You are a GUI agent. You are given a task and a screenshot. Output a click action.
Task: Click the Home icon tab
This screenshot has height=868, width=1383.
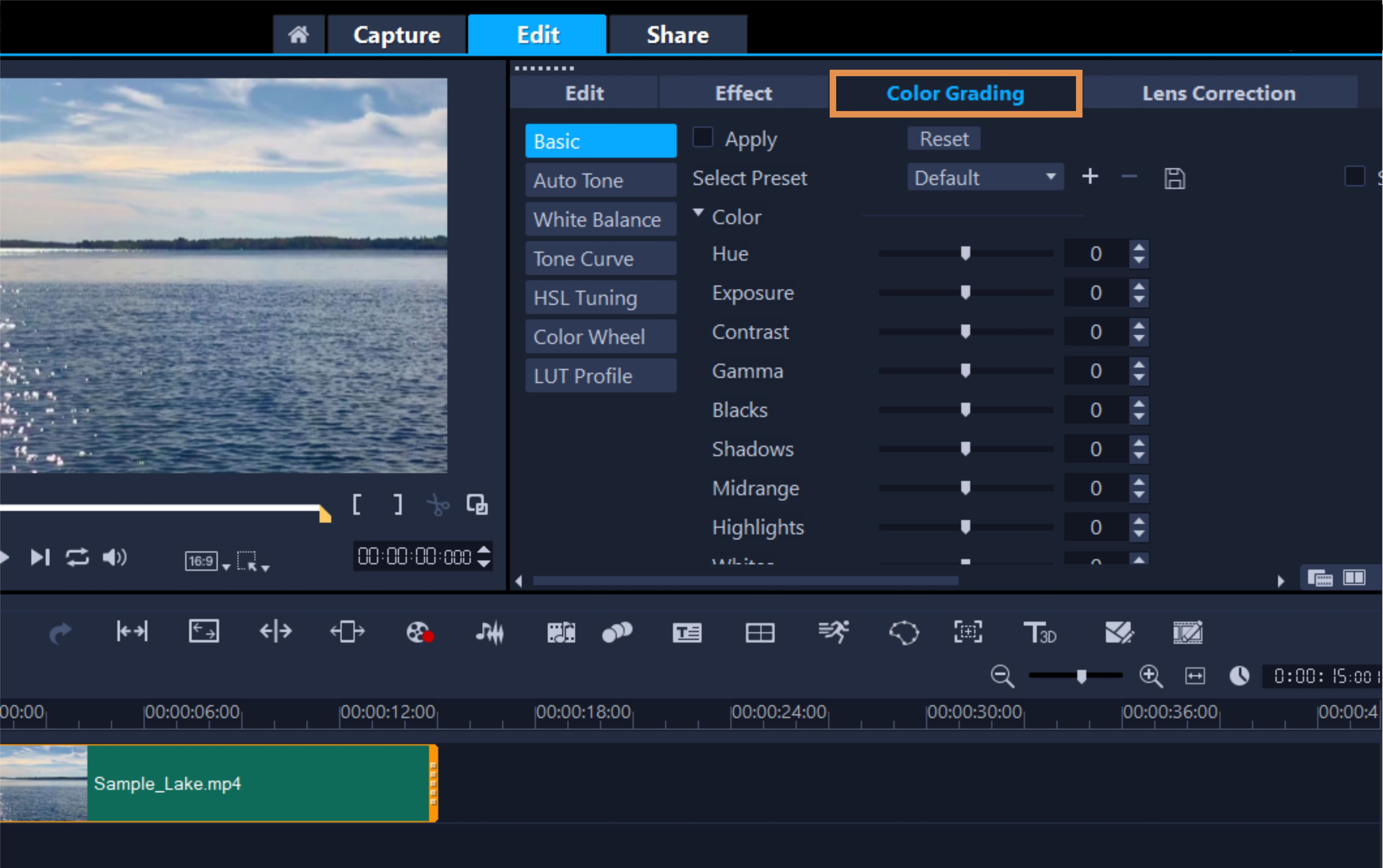298,35
